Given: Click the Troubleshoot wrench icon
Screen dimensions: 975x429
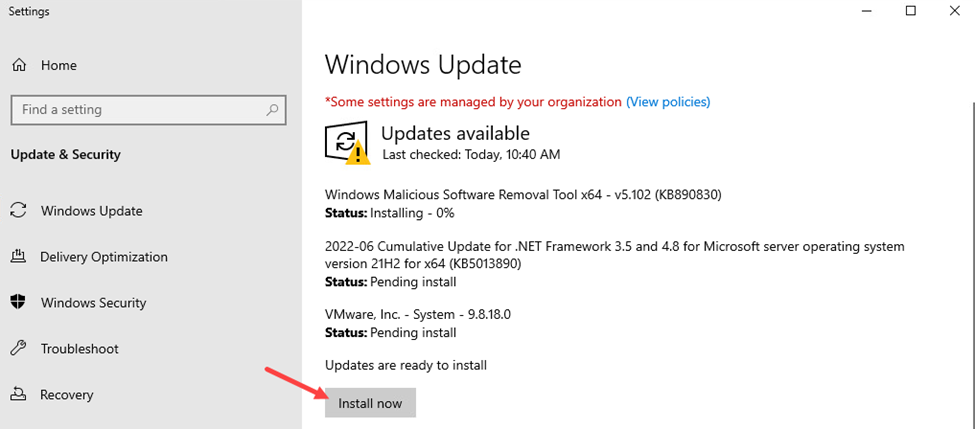Looking at the screenshot, I should [x=19, y=348].
